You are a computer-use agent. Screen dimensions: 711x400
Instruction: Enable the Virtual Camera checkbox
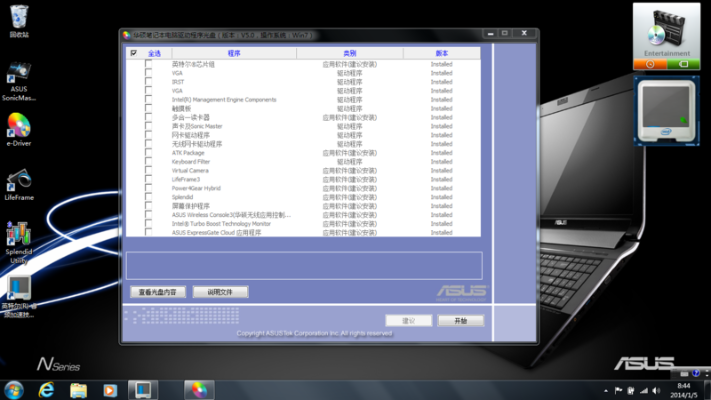point(149,171)
